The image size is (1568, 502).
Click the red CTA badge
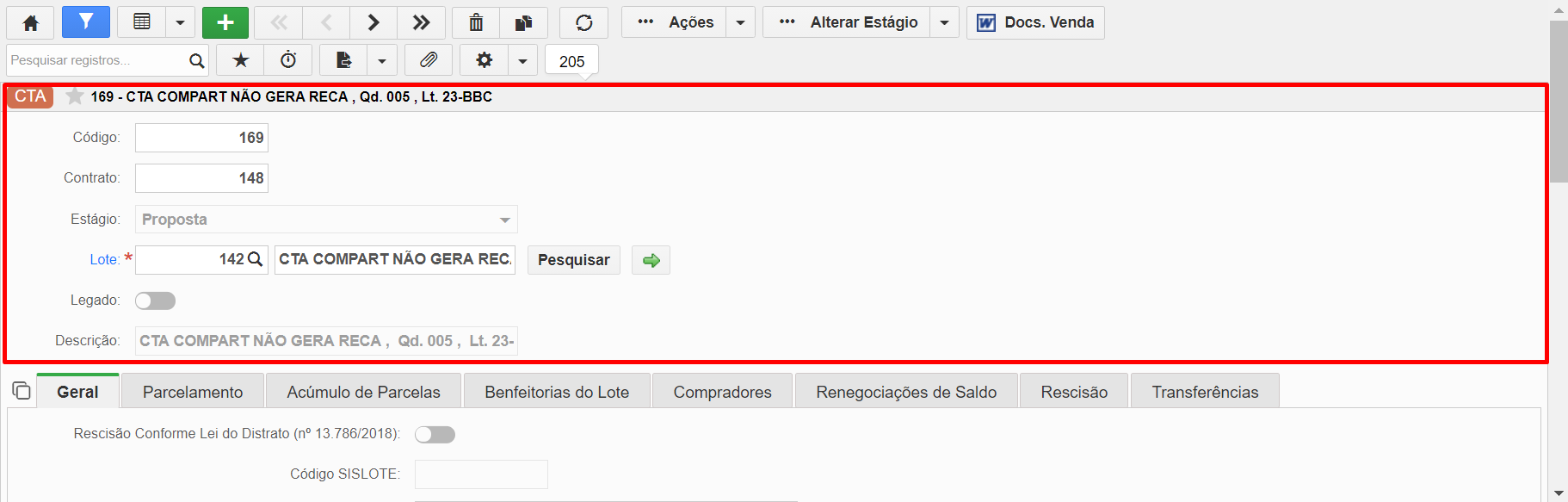30,96
